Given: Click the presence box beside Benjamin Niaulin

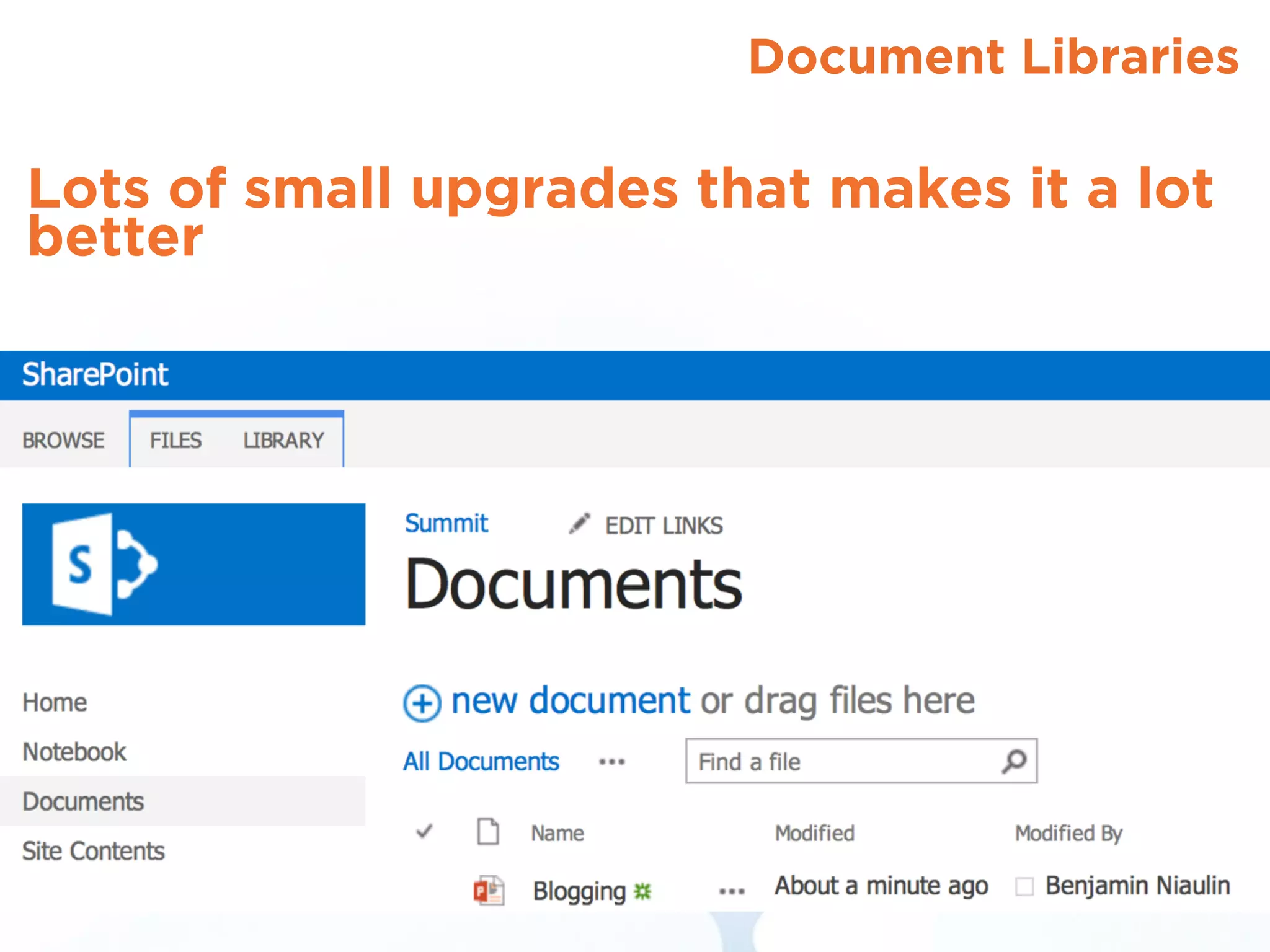Looking at the screenshot, I should point(1024,886).
